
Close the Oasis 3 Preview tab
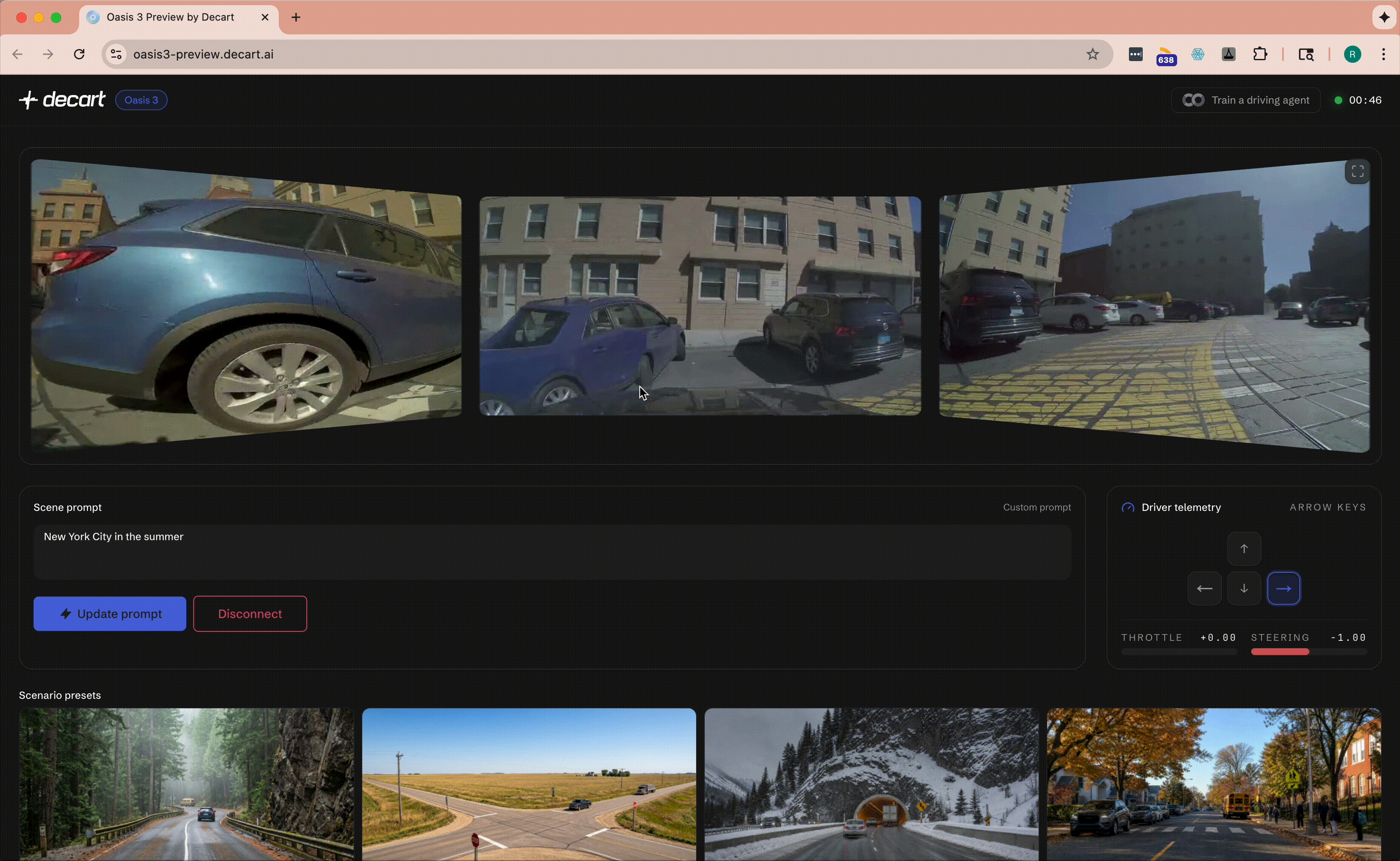[265, 18]
